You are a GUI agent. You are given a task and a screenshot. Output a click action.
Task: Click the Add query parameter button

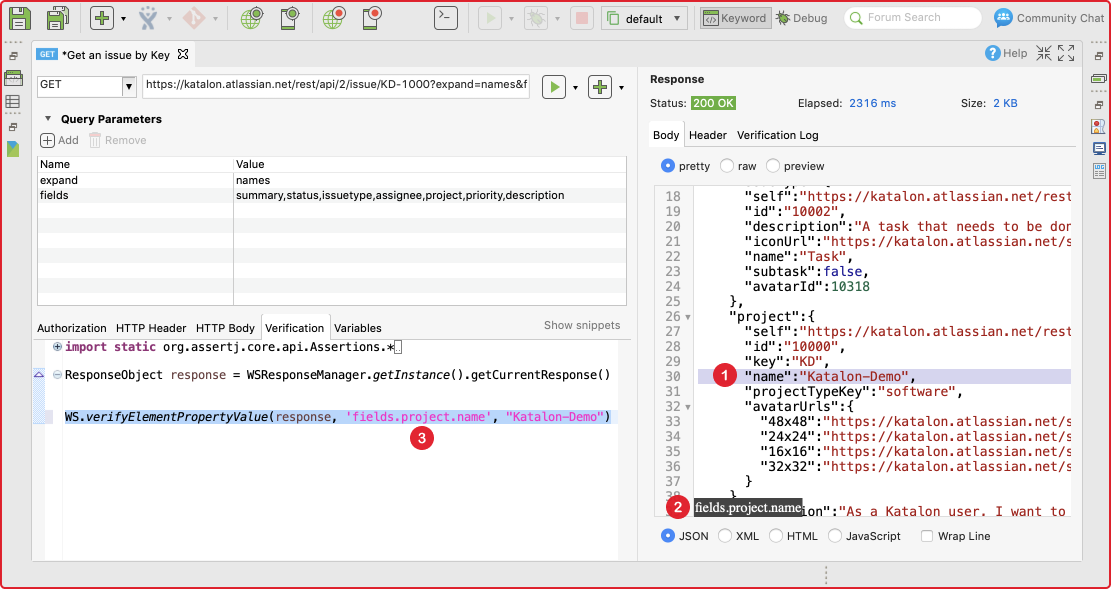pyautogui.click(x=59, y=140)
